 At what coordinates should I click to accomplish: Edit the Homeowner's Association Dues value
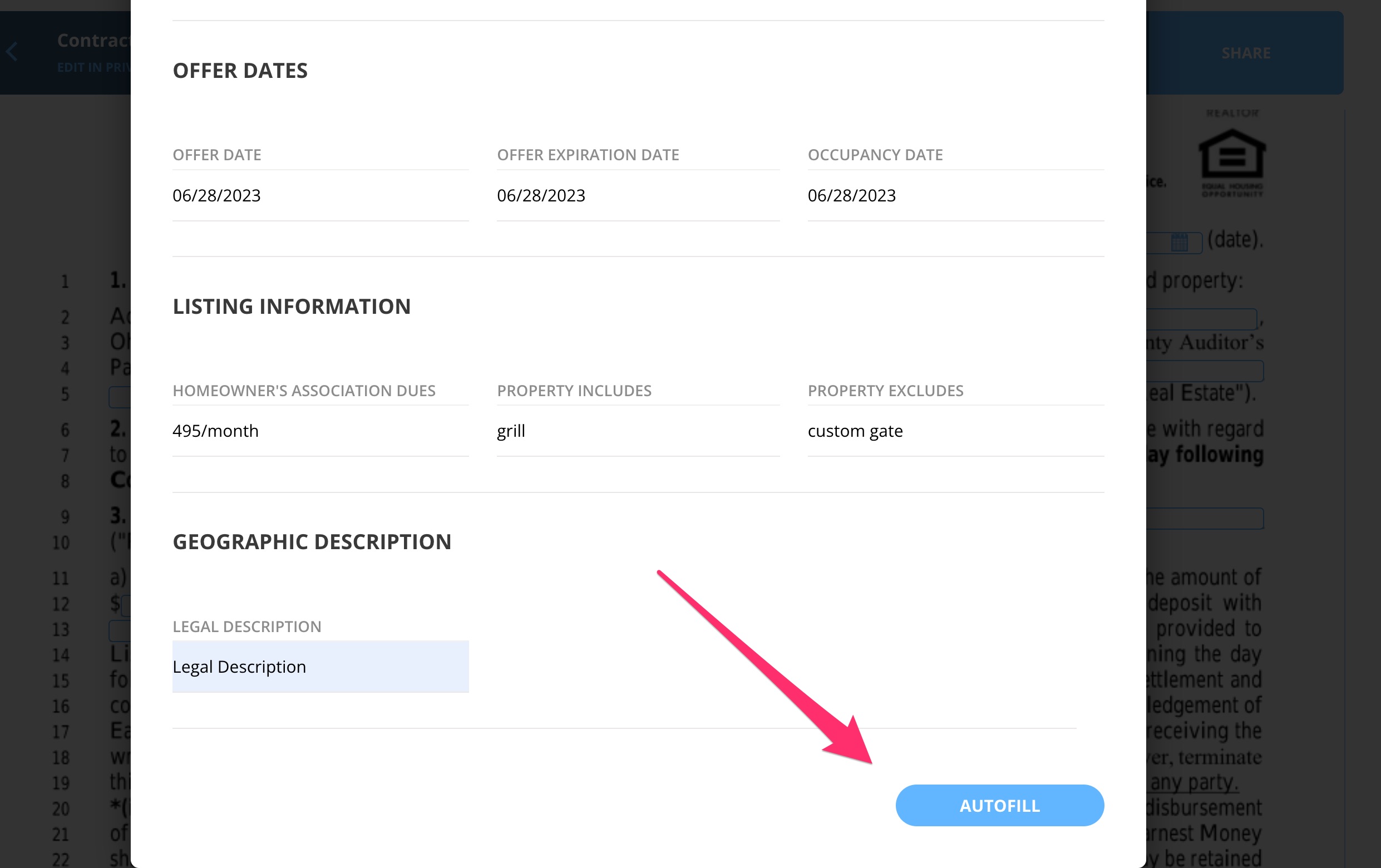[x=321, y=431]
